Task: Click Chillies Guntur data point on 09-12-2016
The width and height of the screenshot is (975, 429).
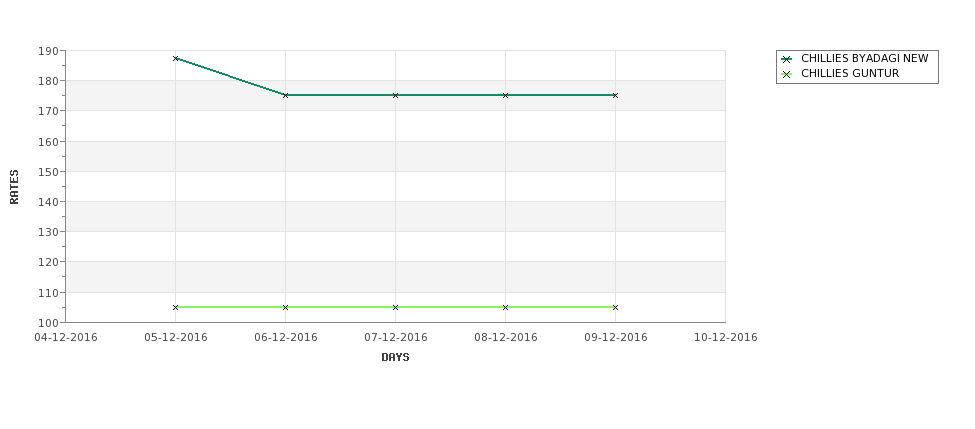Action: 616,307
